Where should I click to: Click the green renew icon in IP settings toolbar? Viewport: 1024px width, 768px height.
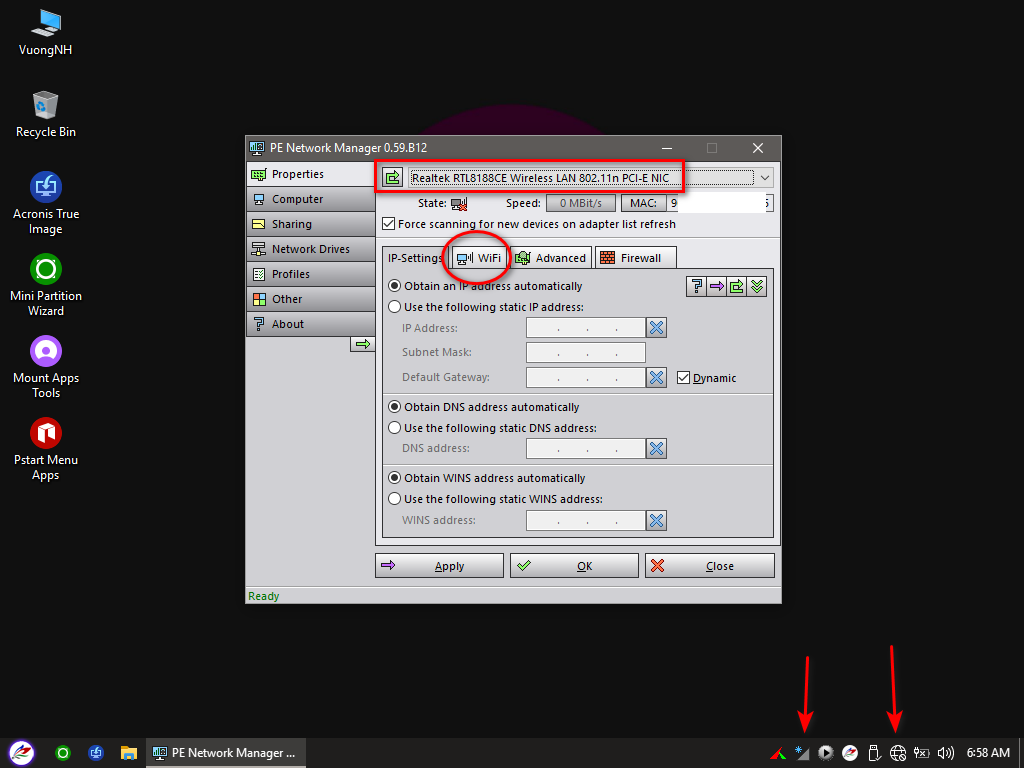[x=737, y=286]
